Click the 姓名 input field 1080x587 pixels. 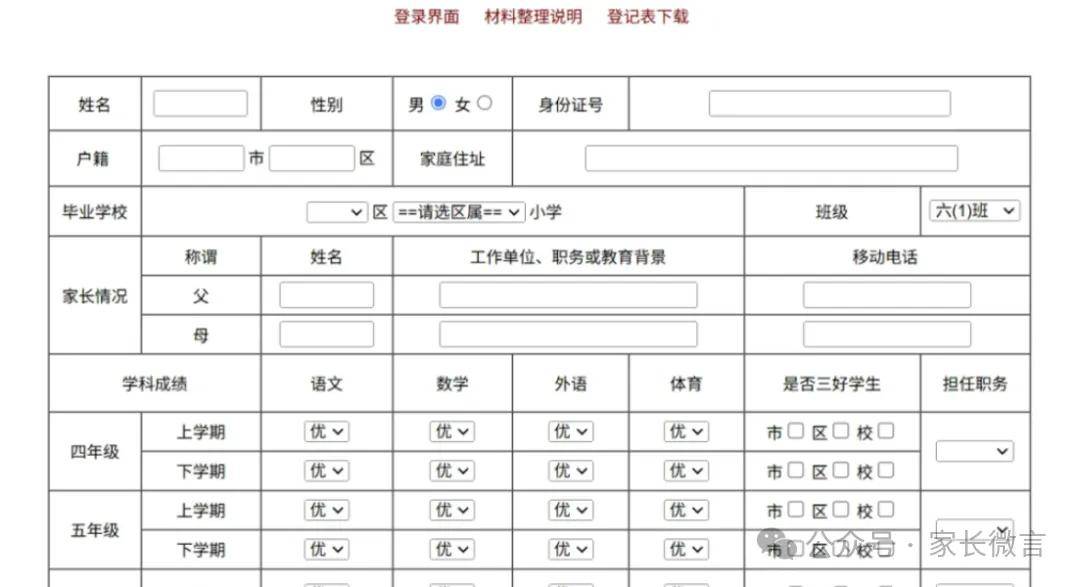pos(200,104)
